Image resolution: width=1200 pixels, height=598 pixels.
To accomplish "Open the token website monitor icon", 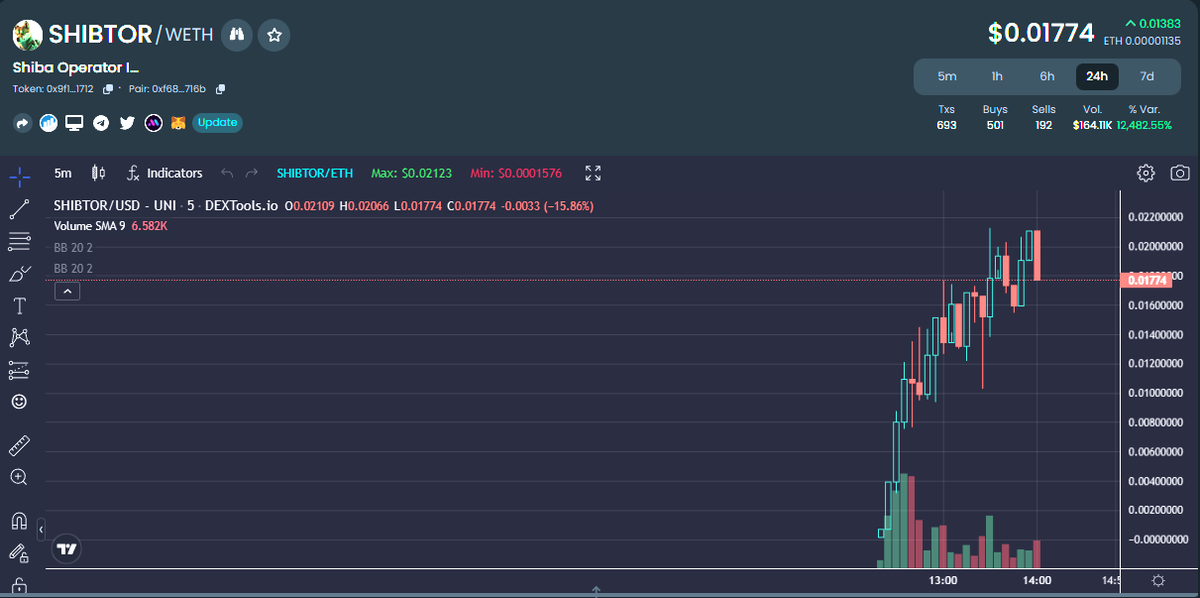I will point(75,123).
